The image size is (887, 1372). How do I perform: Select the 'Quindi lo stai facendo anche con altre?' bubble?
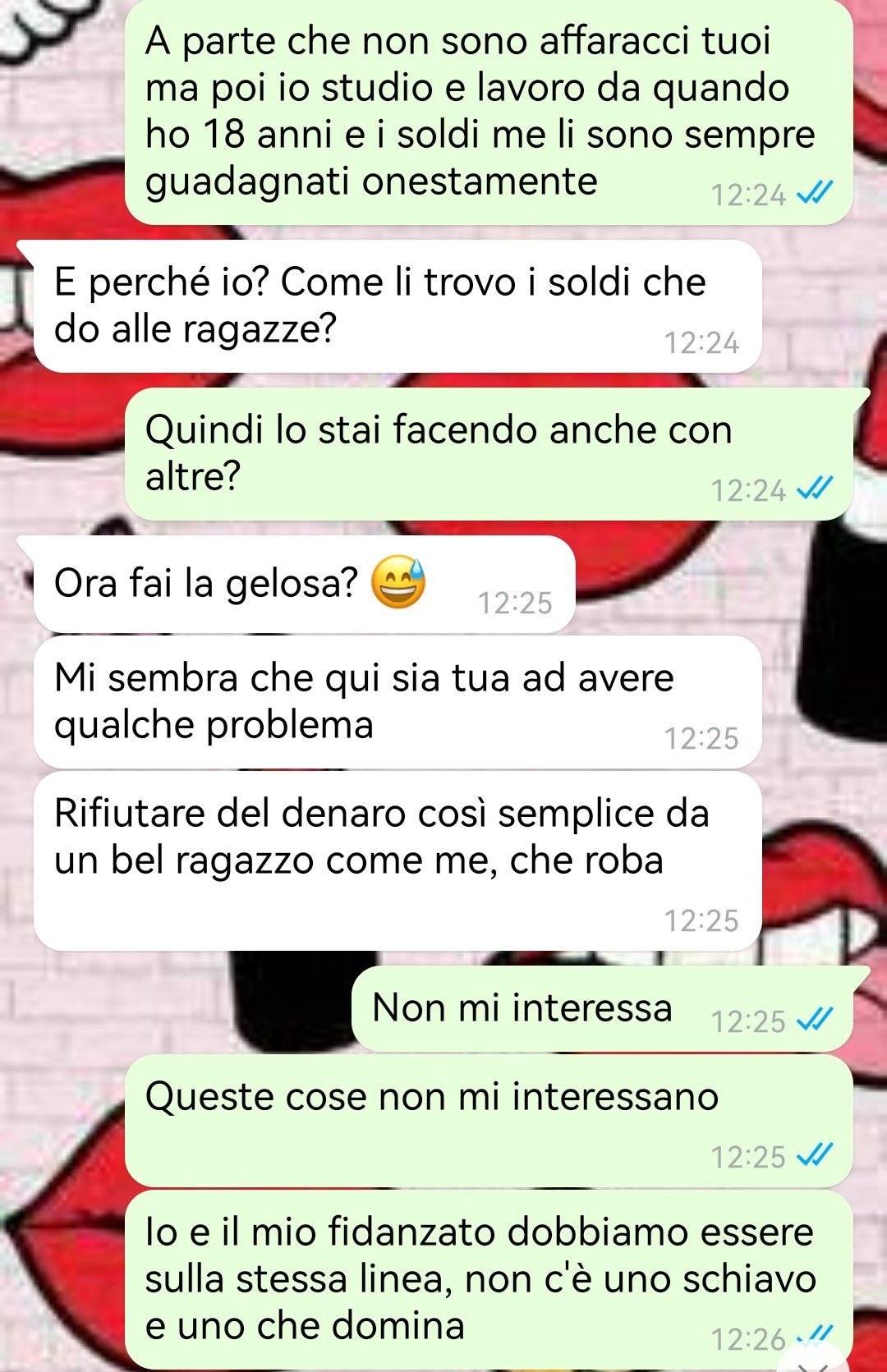[489, 454]
